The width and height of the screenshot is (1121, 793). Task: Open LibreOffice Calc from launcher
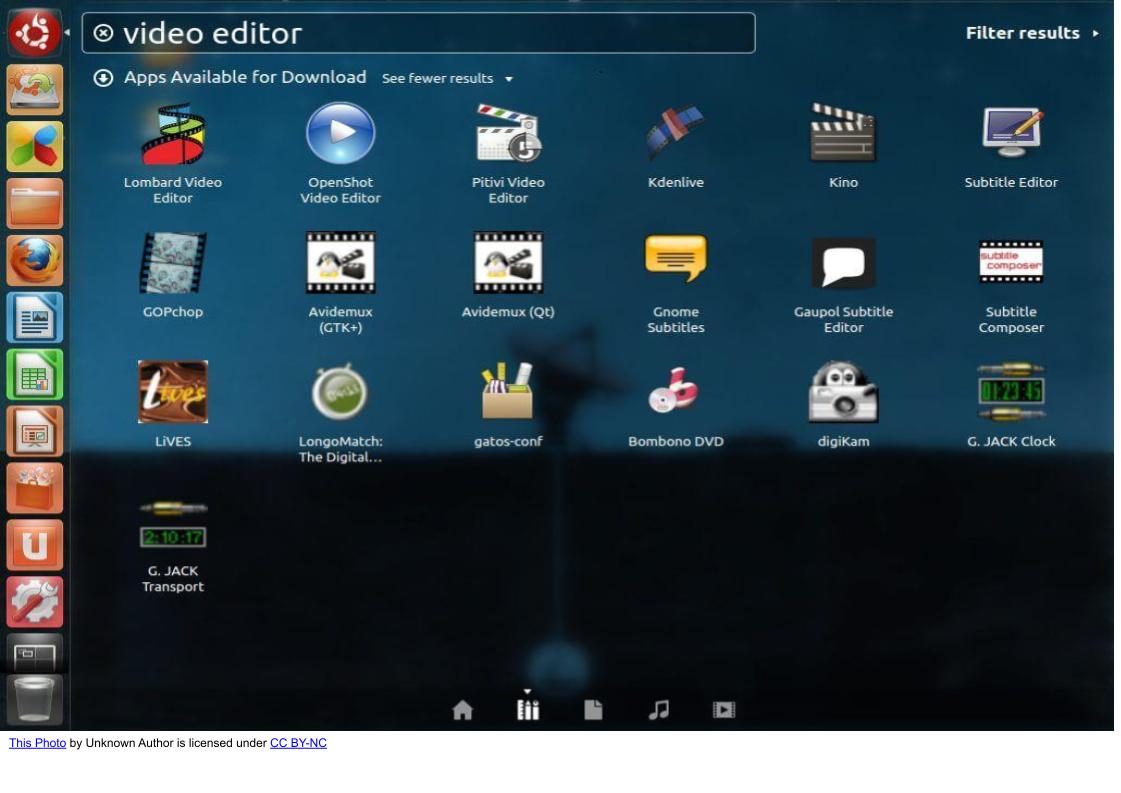click(34, 375)
